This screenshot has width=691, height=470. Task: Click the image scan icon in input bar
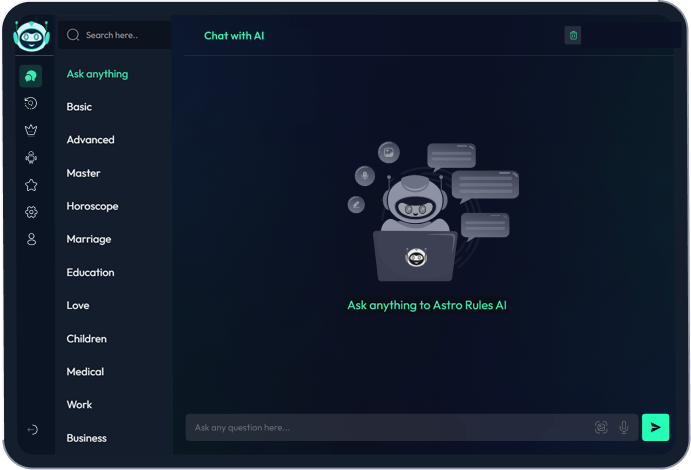click(x=601, y=427)
